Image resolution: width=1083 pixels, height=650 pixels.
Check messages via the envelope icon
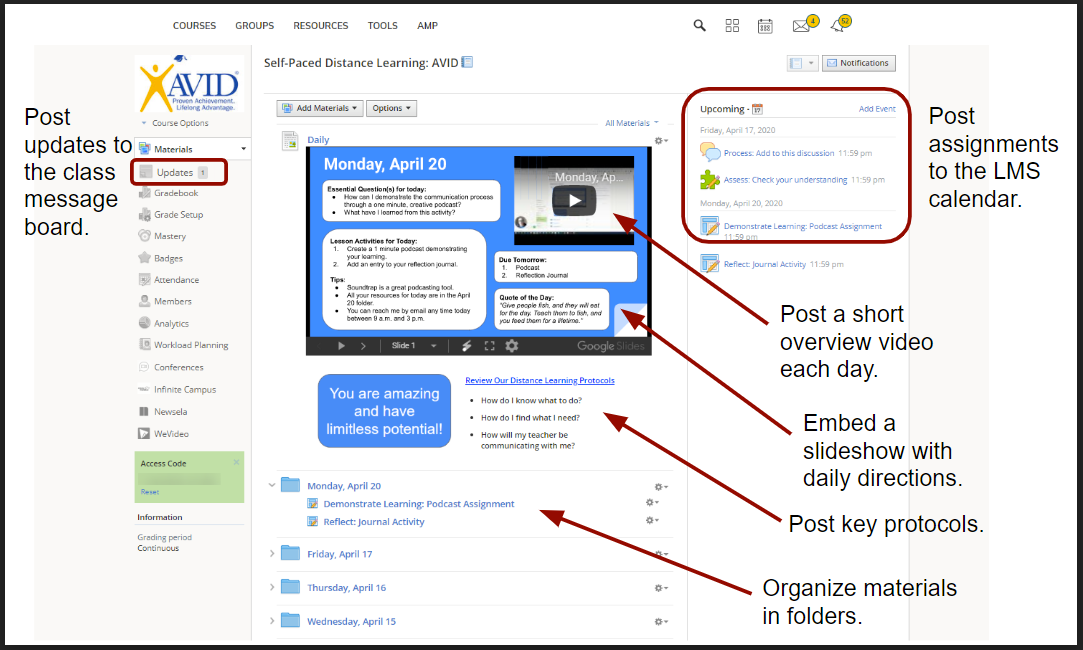point(800,25)
